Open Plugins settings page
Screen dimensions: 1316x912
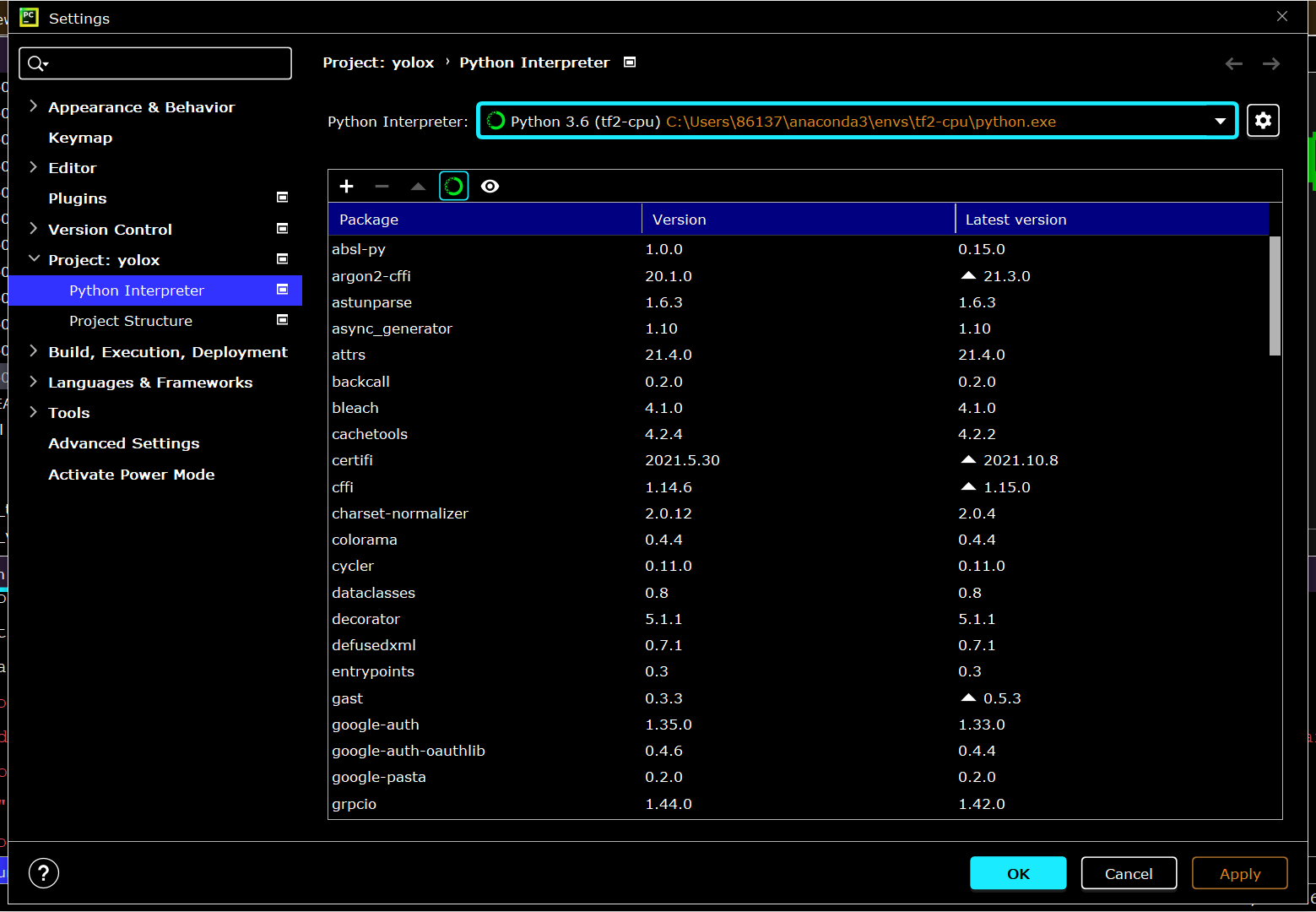(x=78, y=198)
